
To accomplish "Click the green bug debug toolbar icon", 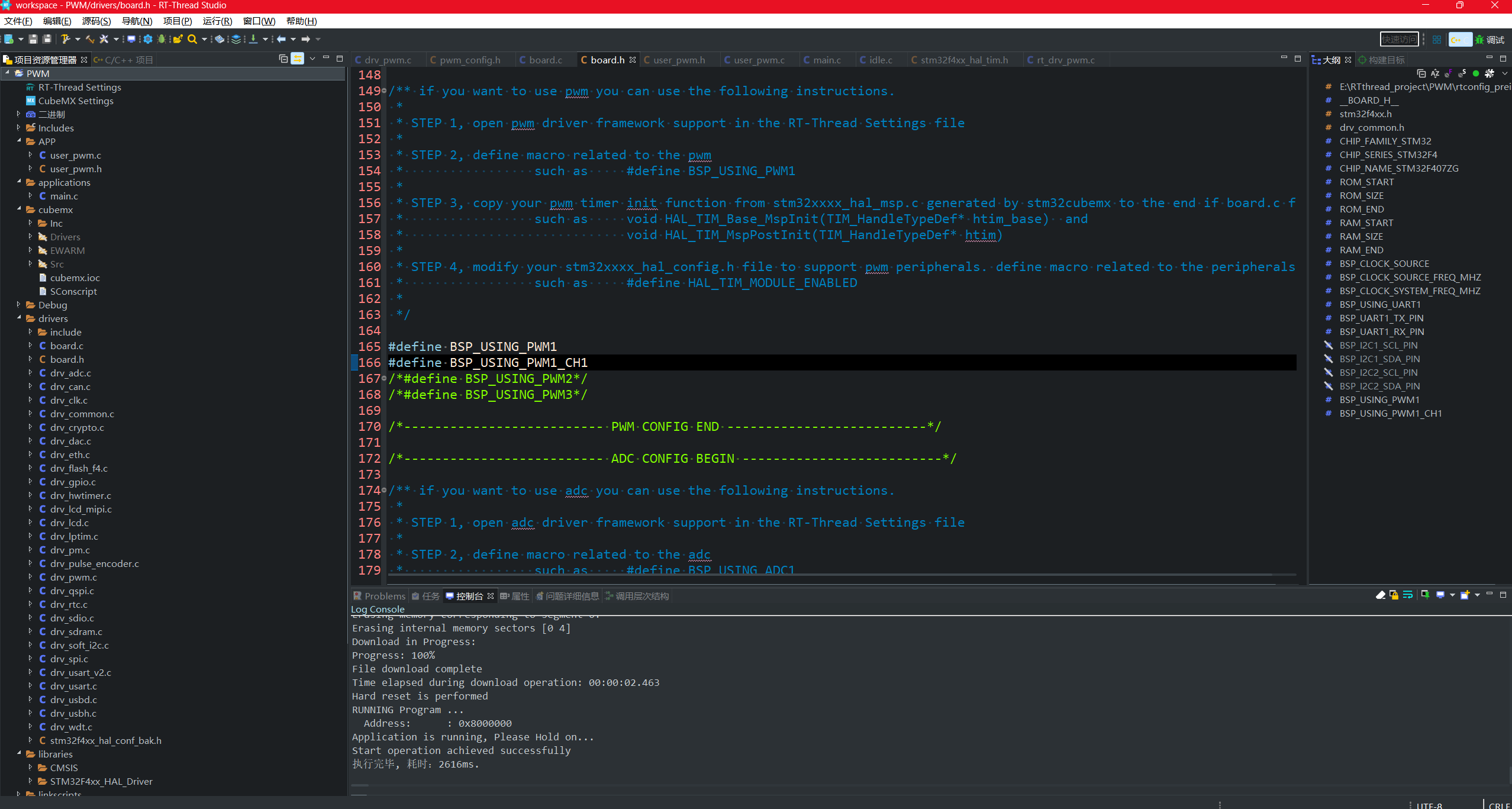I will pos(161,39).
